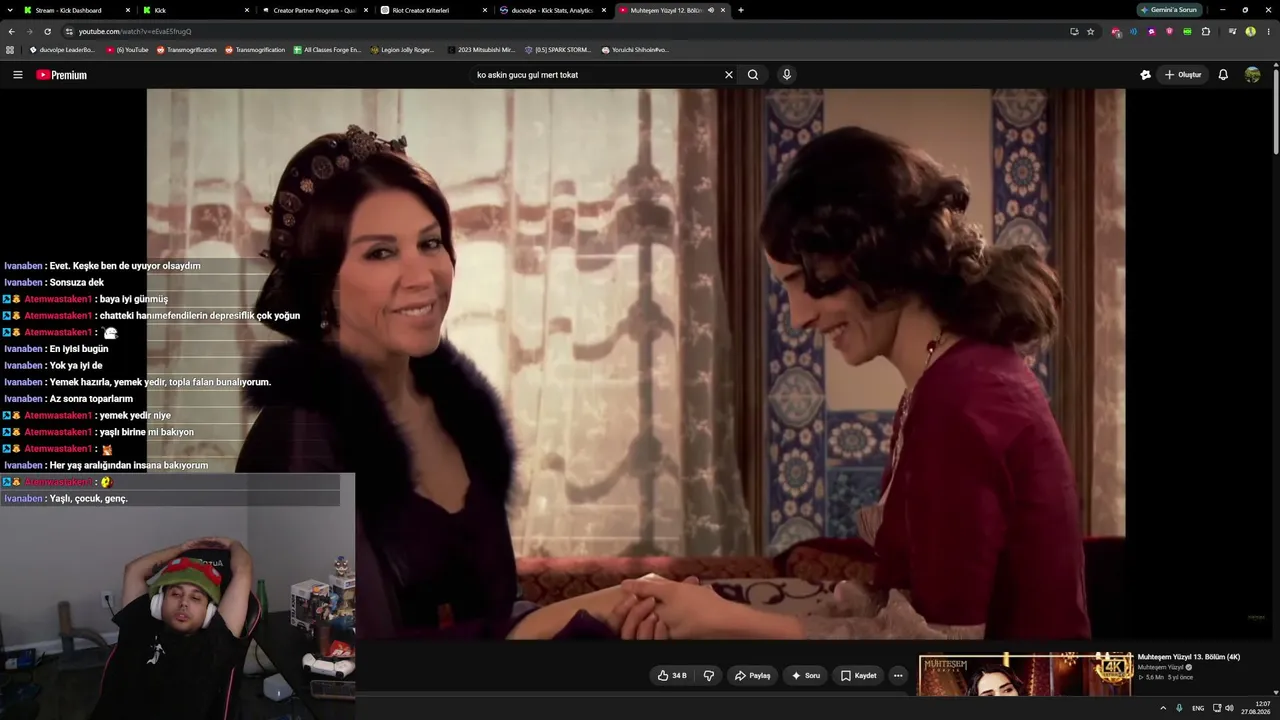Open the YouTube settings gear icon
1280x720 pixels.
coord(1145,75)
